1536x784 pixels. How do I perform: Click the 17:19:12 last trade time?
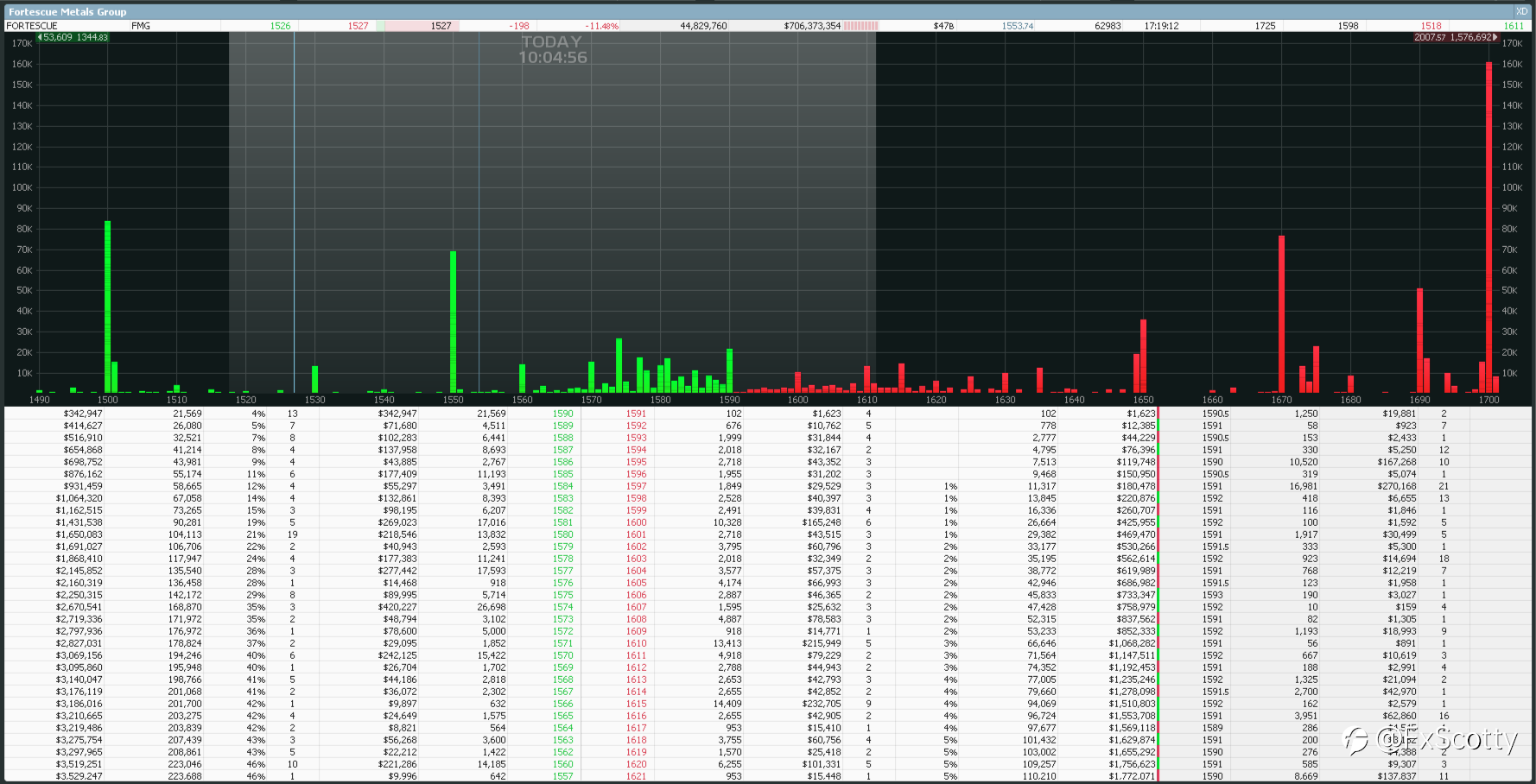point(1161,26)
